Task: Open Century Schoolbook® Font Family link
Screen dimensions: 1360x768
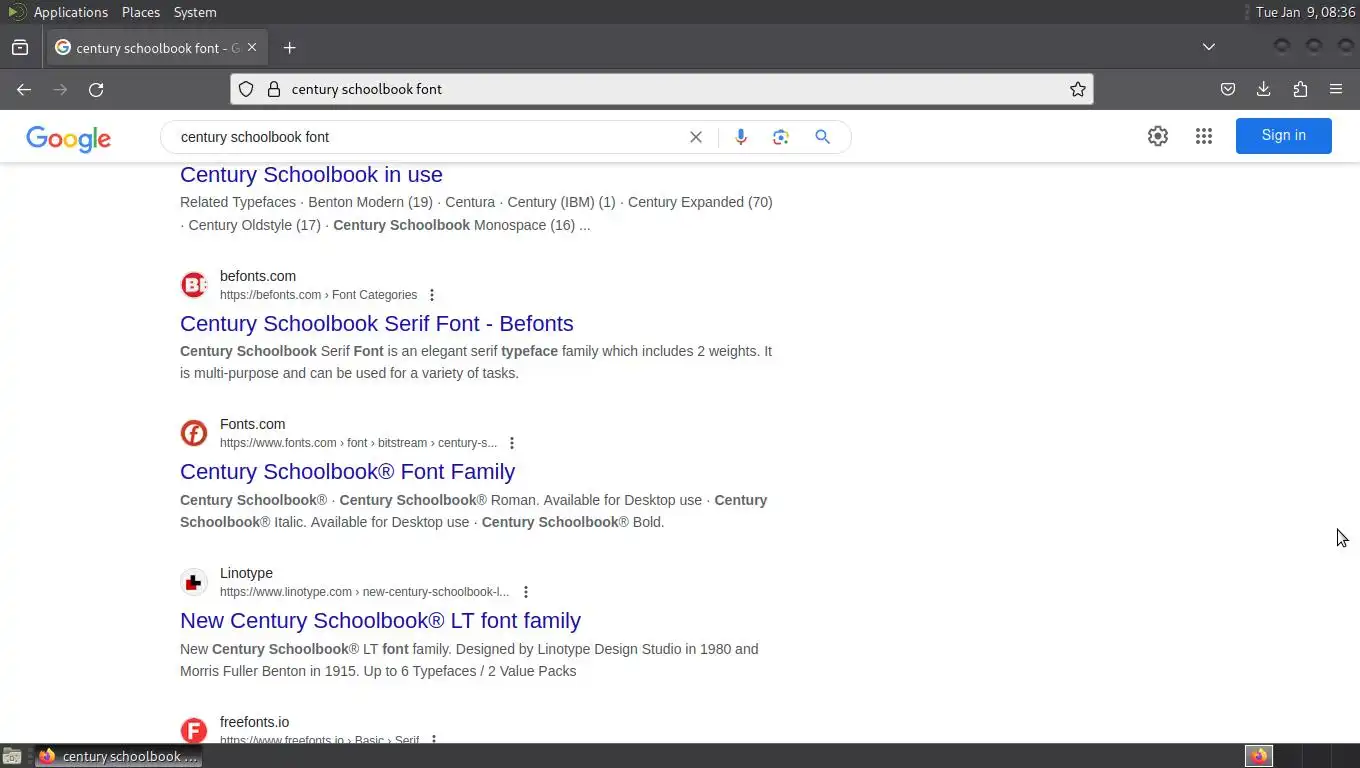Action: pos(347,471)
